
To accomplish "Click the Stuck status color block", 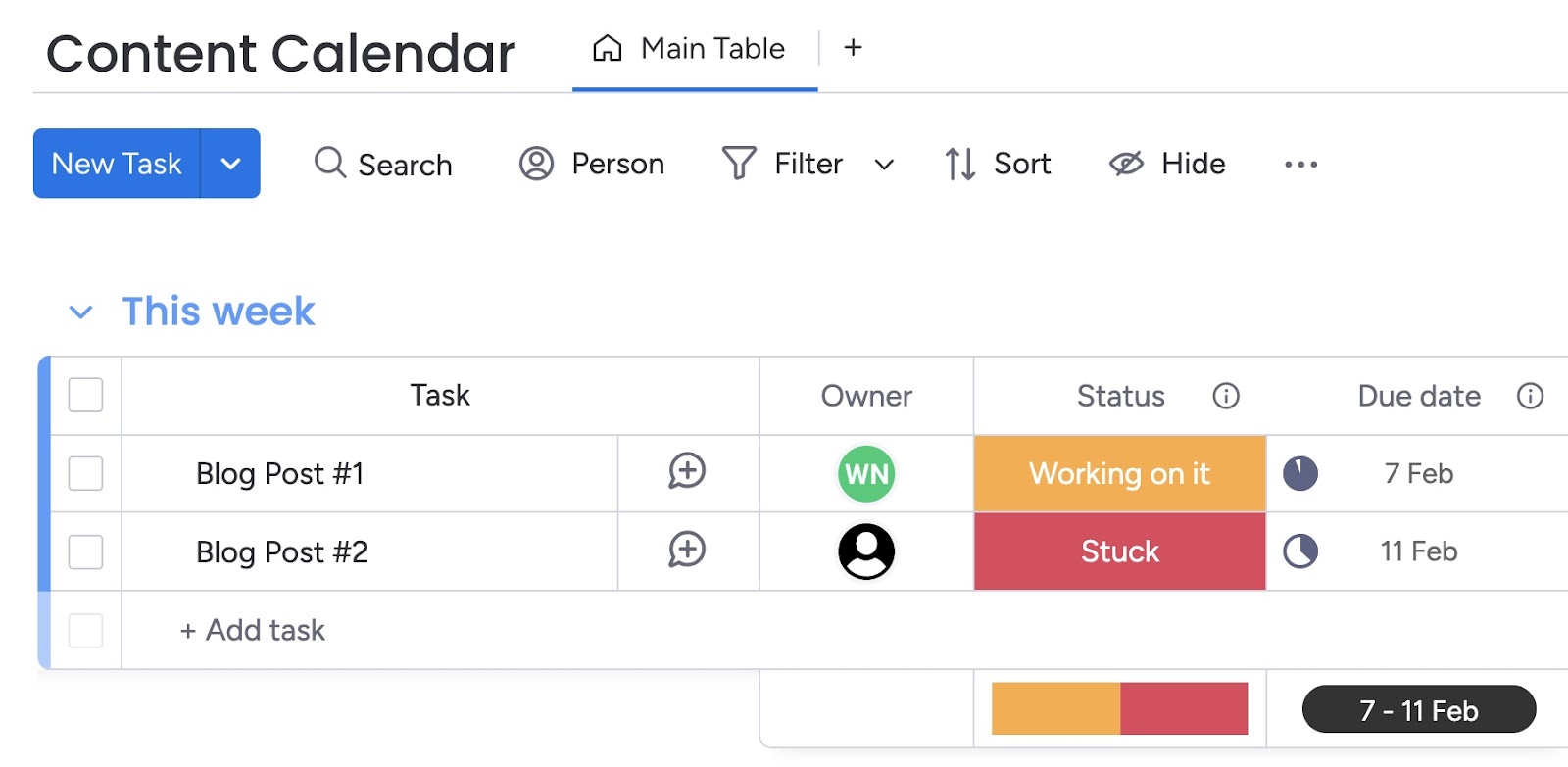I will point(1119,551).
